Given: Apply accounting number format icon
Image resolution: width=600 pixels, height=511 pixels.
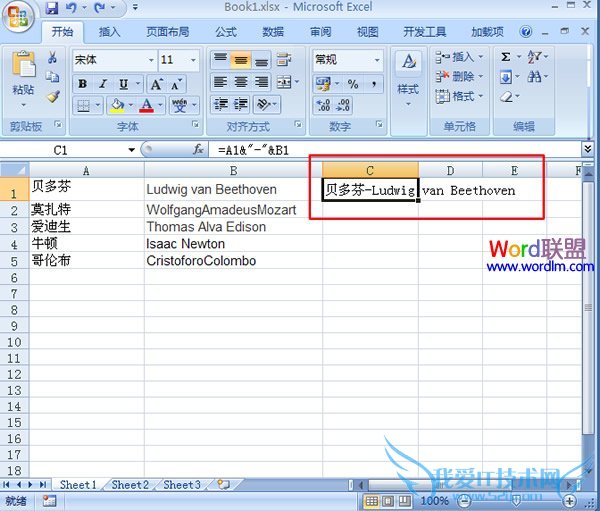Looking at the screenshot, I should (323, 84).
